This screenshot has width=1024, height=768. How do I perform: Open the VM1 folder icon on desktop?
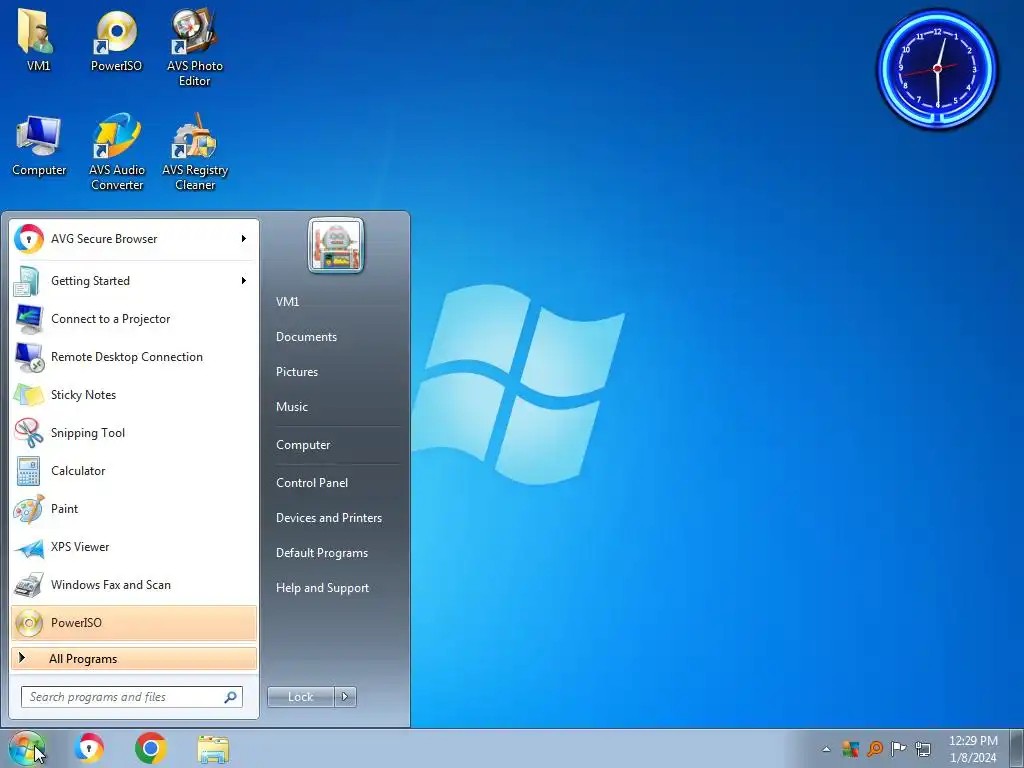[39, 40]
